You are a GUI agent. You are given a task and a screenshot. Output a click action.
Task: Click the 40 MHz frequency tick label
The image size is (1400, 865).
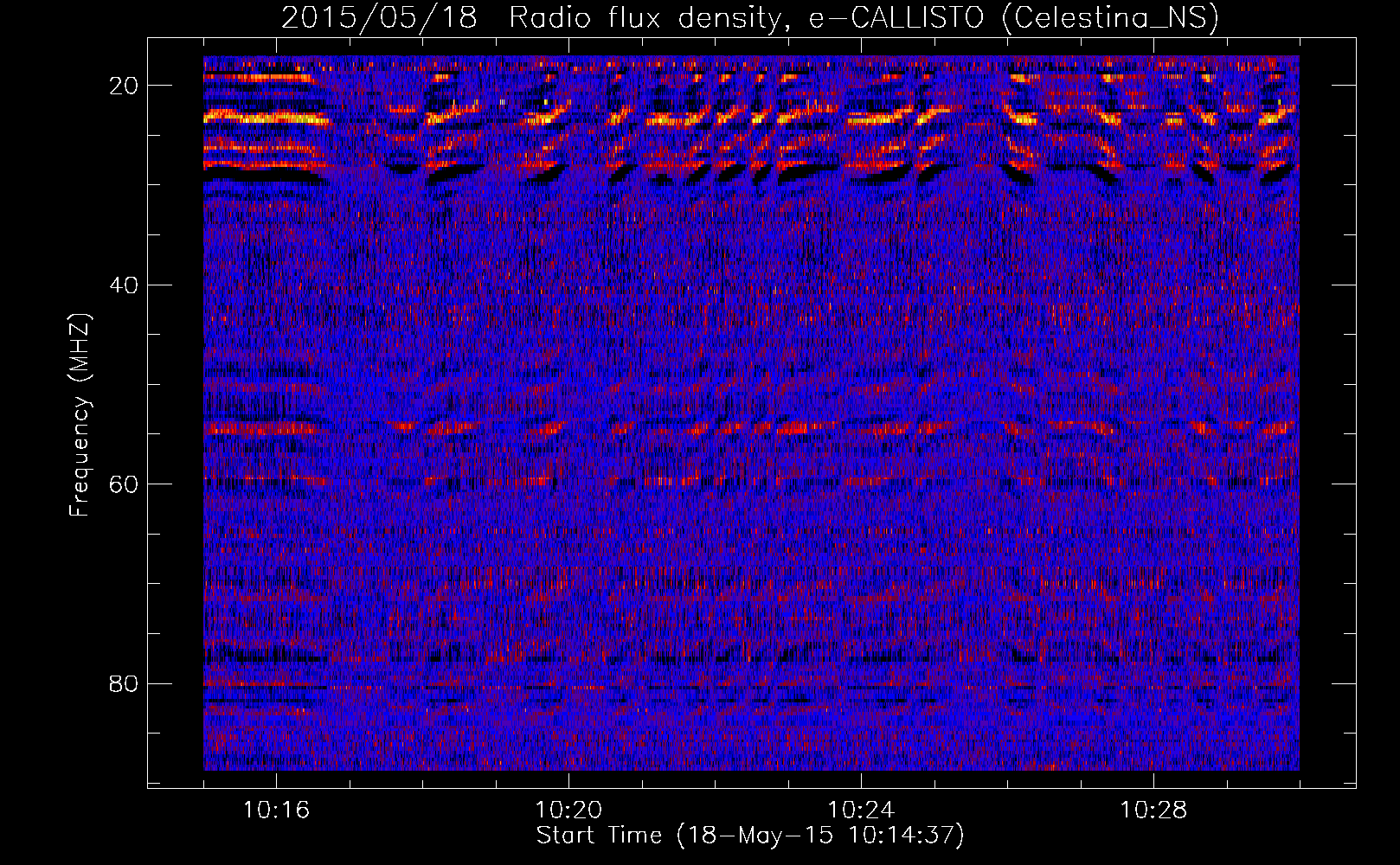pyautogui.click(x=124, y=285)
